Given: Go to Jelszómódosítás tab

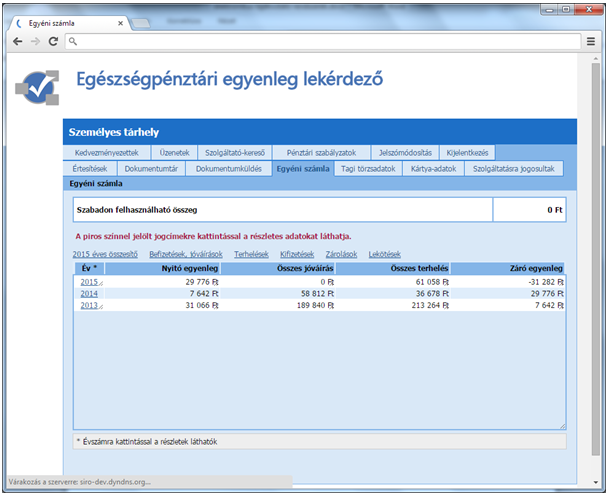Looking at the screenshot, I should coord(405,153).
